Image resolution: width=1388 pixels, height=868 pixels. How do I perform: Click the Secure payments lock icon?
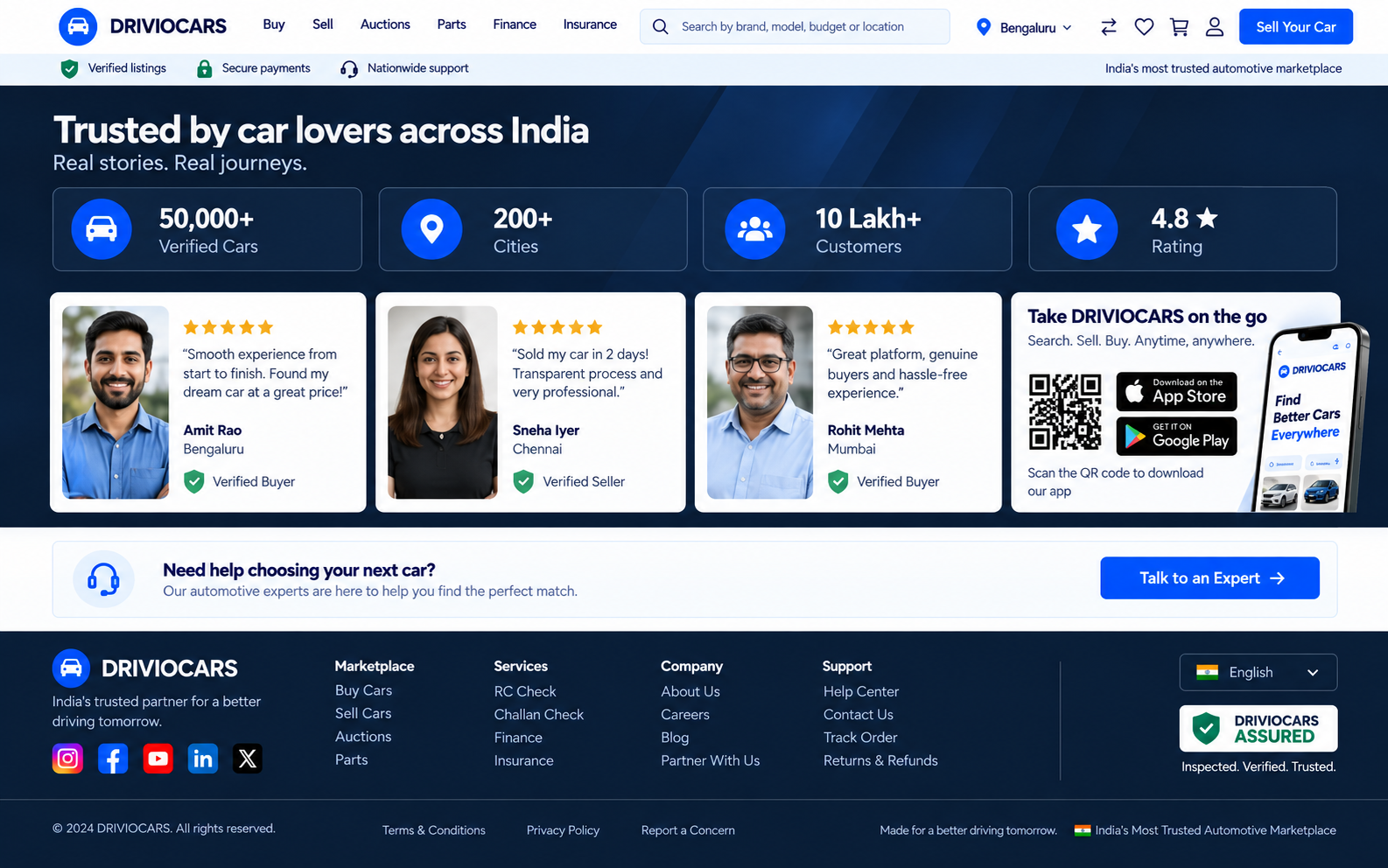tap(204, 68)
